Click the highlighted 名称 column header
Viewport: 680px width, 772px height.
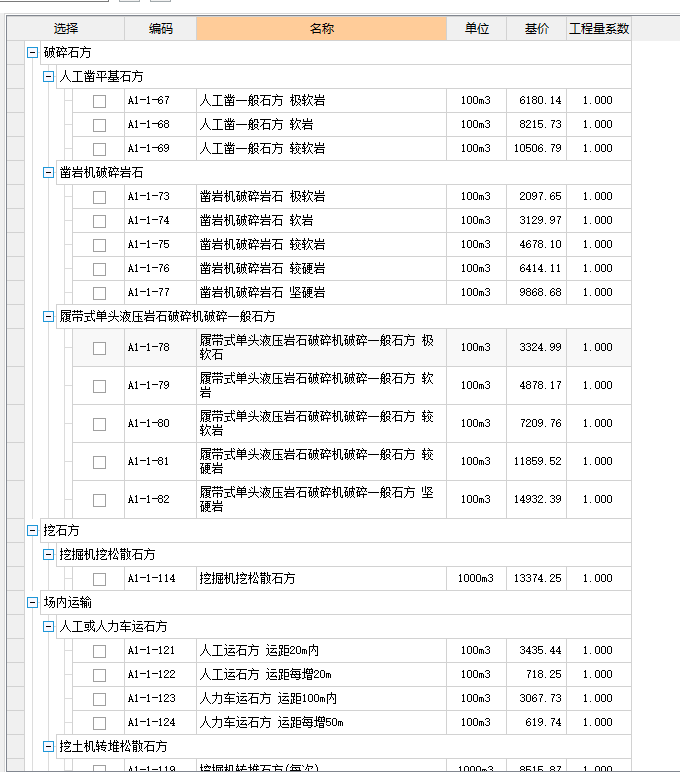tap(322, 29)
